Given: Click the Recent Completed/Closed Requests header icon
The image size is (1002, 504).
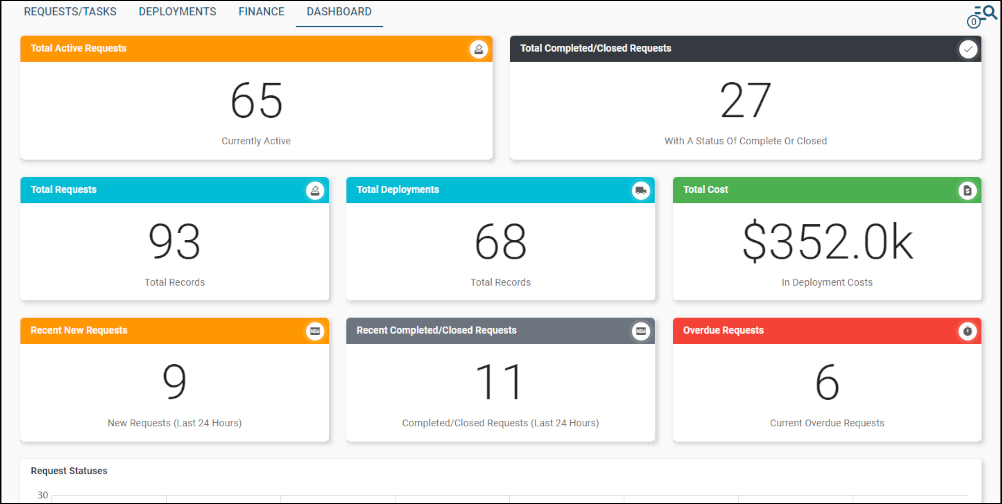Looking at the screenshot, I should pyautogui.click(x=641, y=331).
